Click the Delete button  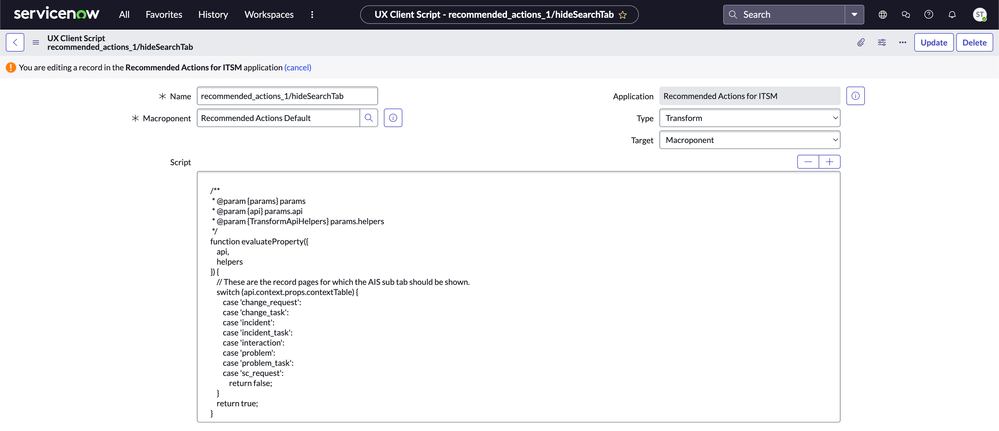tap(974, 43)
